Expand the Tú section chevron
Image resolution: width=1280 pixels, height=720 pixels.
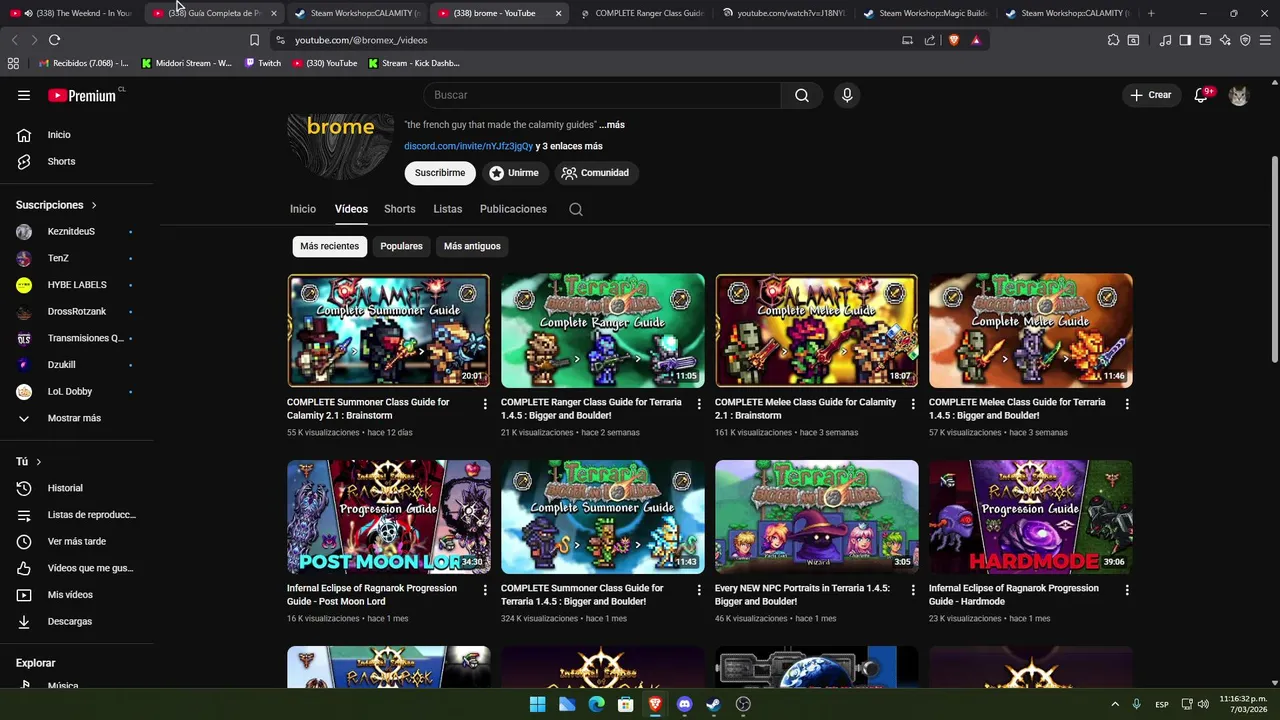38,462
